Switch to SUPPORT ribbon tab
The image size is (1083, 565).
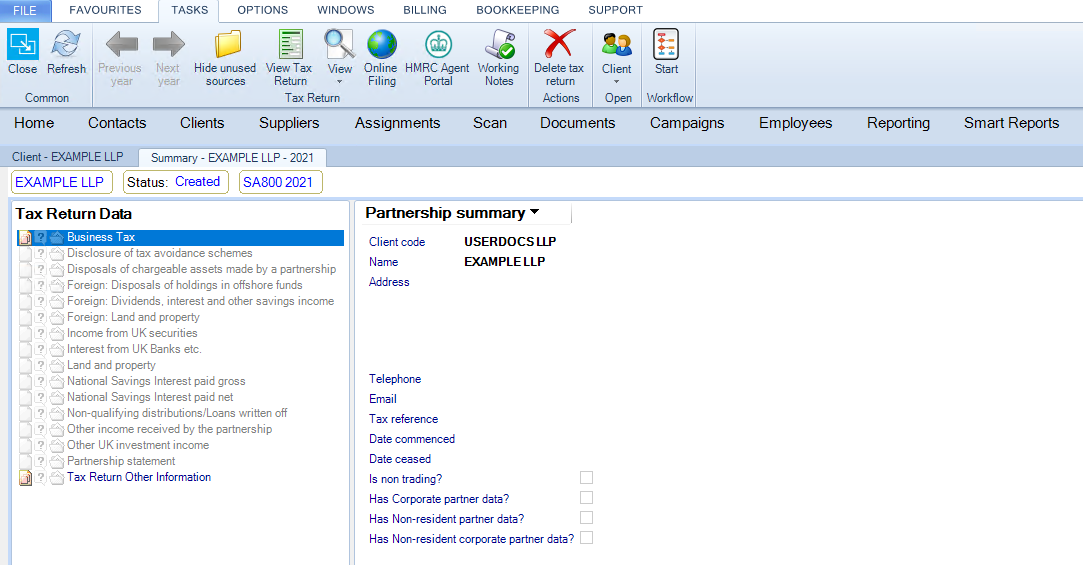(615, 10)
